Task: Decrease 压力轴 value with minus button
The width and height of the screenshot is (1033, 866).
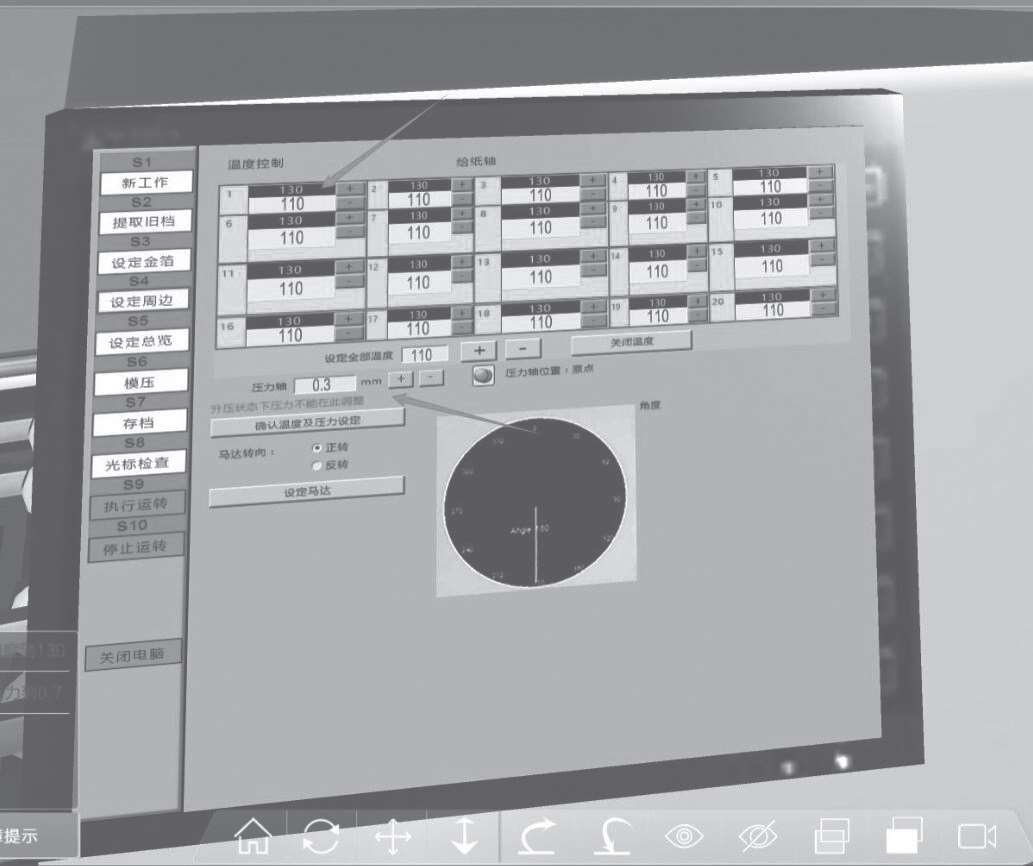Action: tap(431, 378)
